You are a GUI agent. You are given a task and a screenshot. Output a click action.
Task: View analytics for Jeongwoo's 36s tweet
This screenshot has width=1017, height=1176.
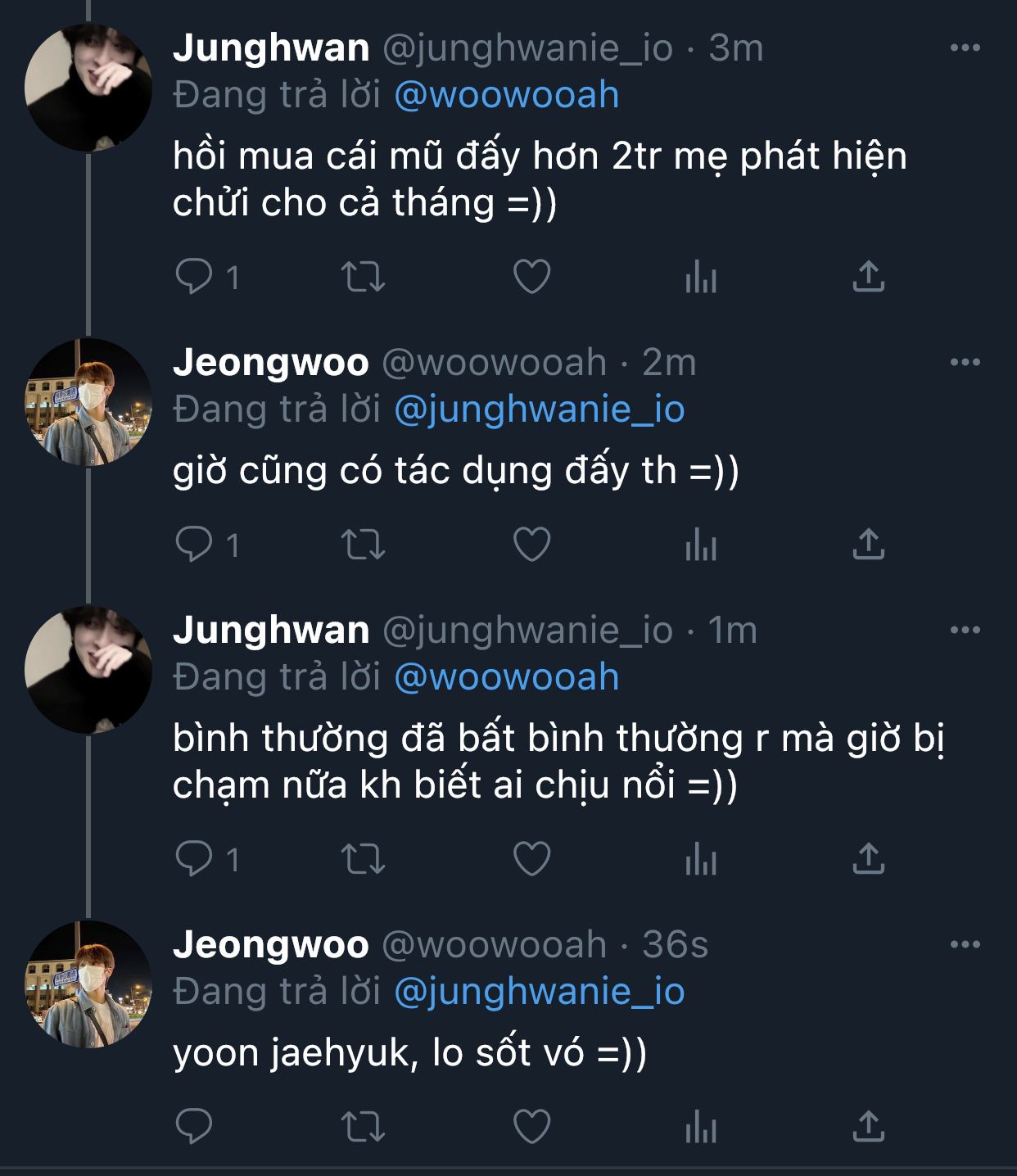click(x=700, y=1127)
